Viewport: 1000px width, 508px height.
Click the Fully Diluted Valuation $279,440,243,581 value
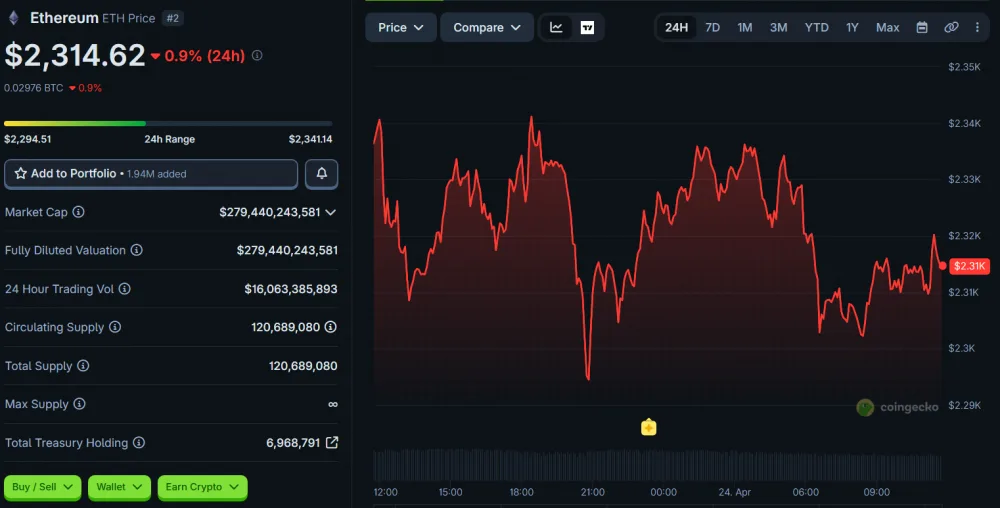287,250
